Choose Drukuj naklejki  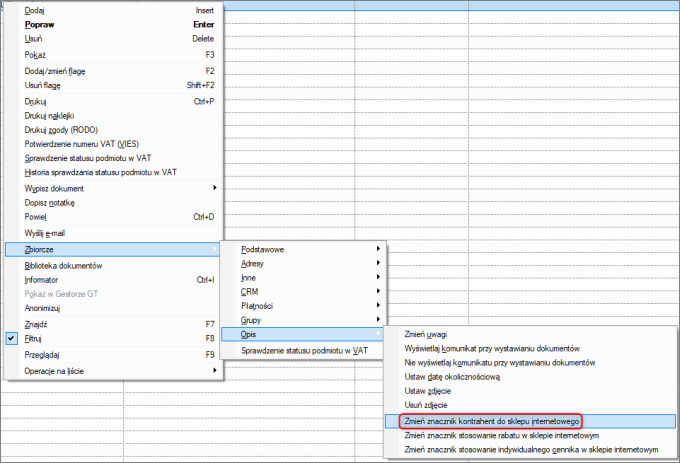coord(113,116)
